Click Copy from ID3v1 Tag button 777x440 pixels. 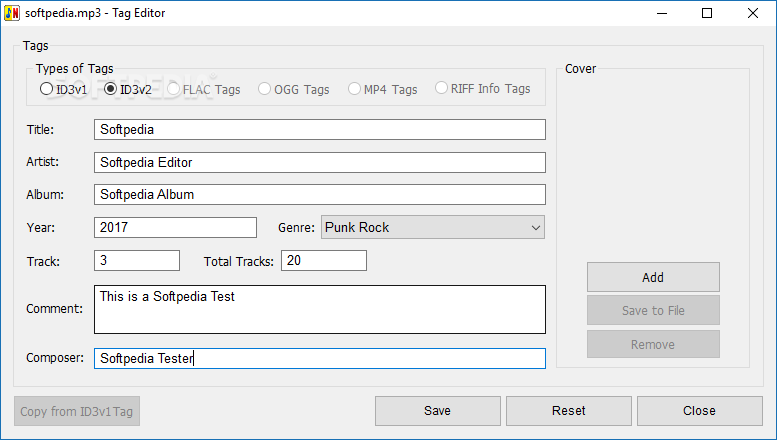[77, 411]
